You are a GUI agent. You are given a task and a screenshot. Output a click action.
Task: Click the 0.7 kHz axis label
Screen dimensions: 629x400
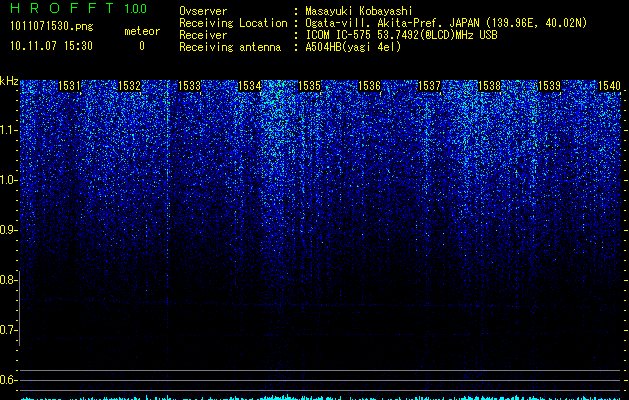(x=7, y=330)
